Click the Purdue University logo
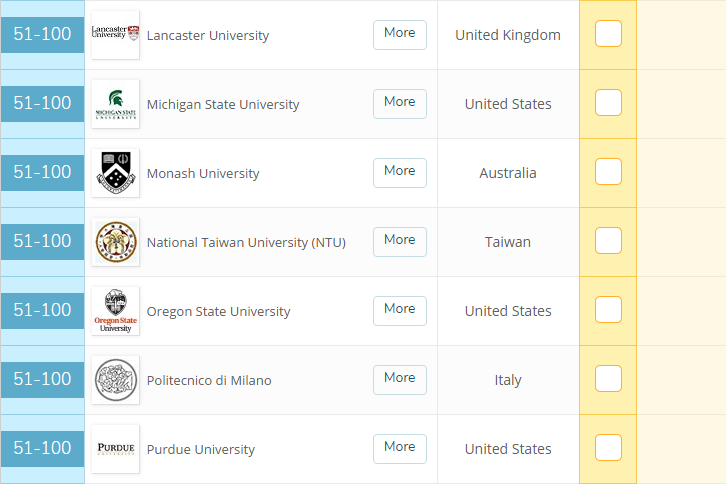This screenshot has height=484, width=726. pyautogui.click(x=115, y=449)
